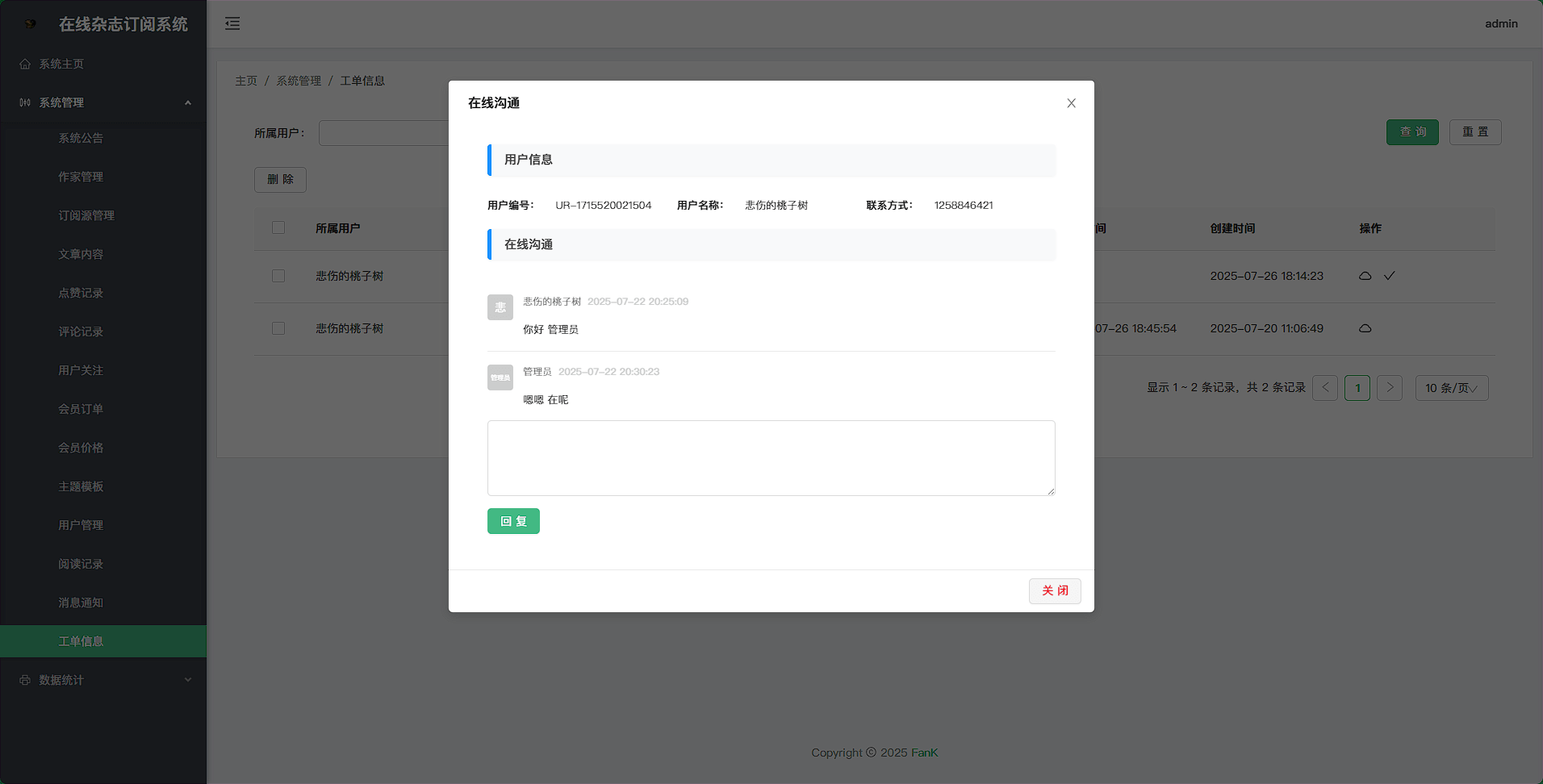Screen dimensions: 1543x784
Task: Click the 悲 user avatar in chat
Action: click(500, 307)
